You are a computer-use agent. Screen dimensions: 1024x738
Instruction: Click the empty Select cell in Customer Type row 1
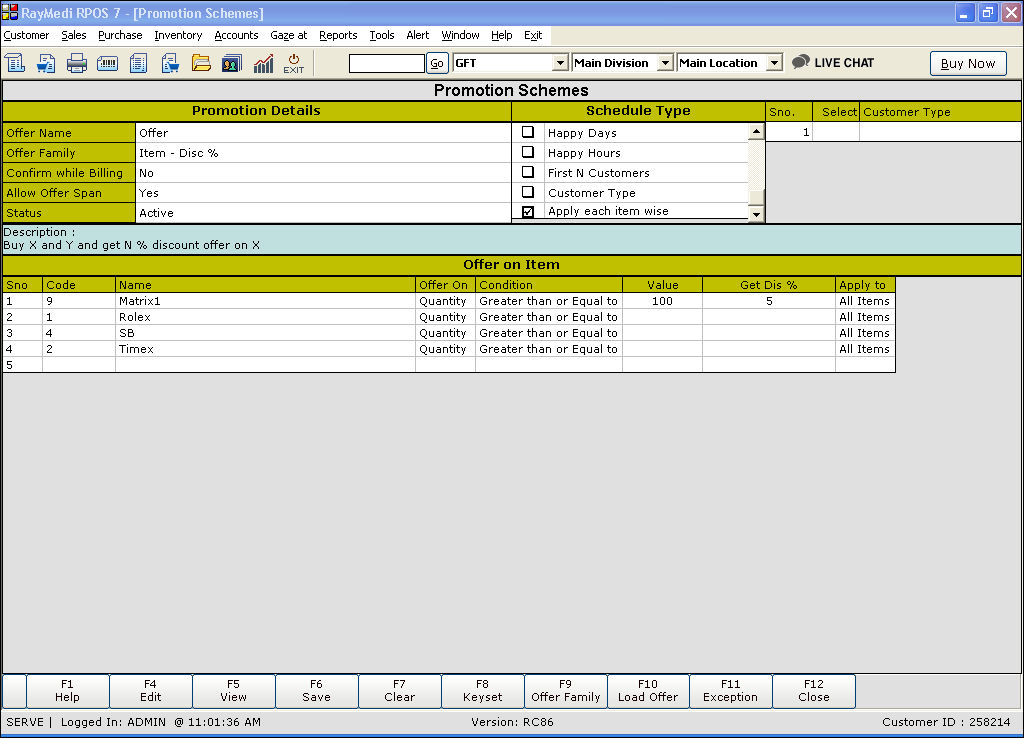coord(835,132)
